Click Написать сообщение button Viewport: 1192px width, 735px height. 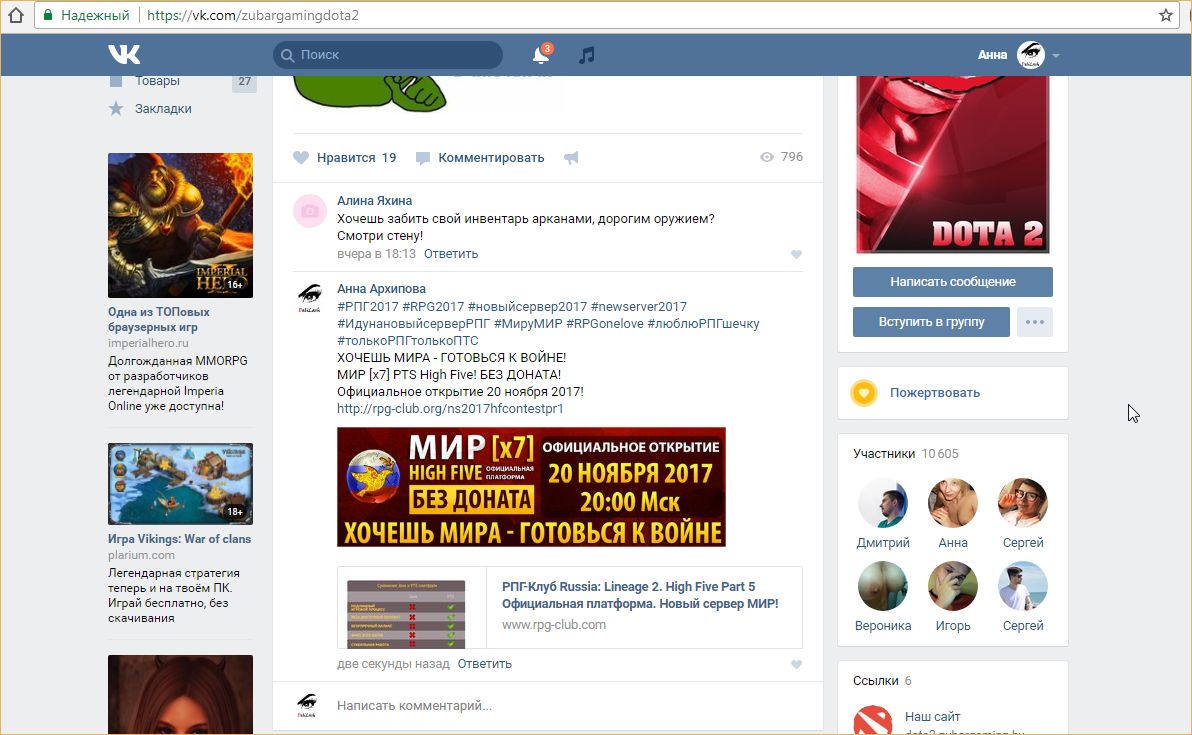click(953, 281)
